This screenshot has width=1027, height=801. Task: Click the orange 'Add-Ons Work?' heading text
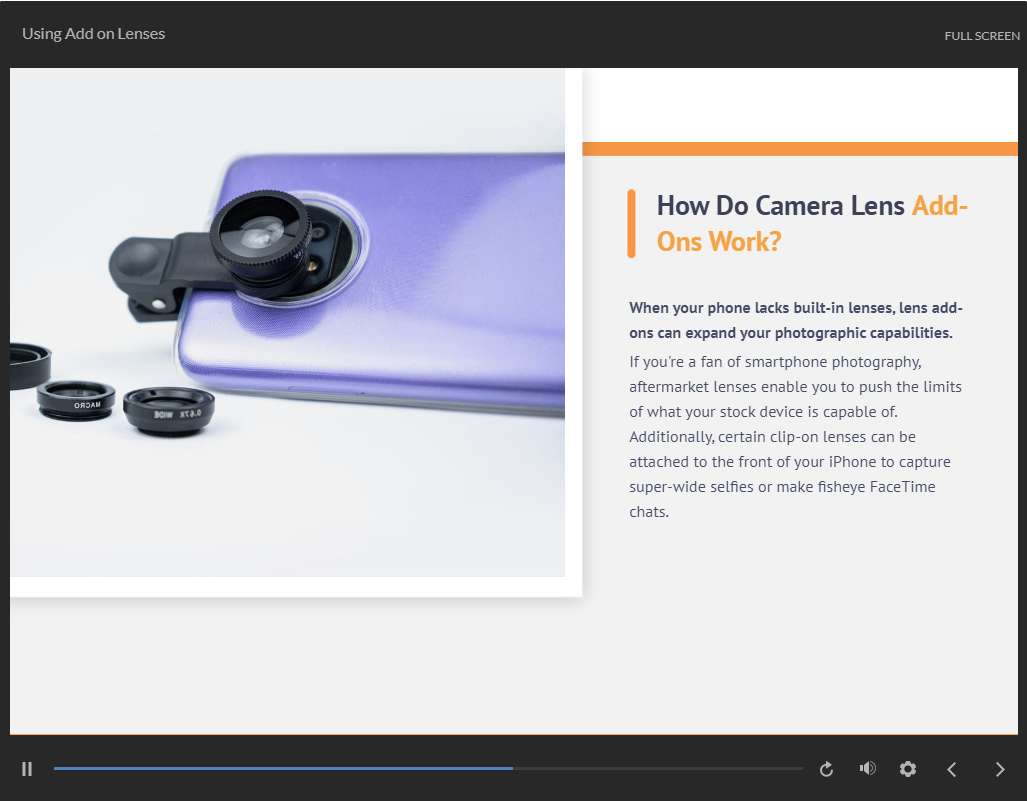[x=718, y=241]
